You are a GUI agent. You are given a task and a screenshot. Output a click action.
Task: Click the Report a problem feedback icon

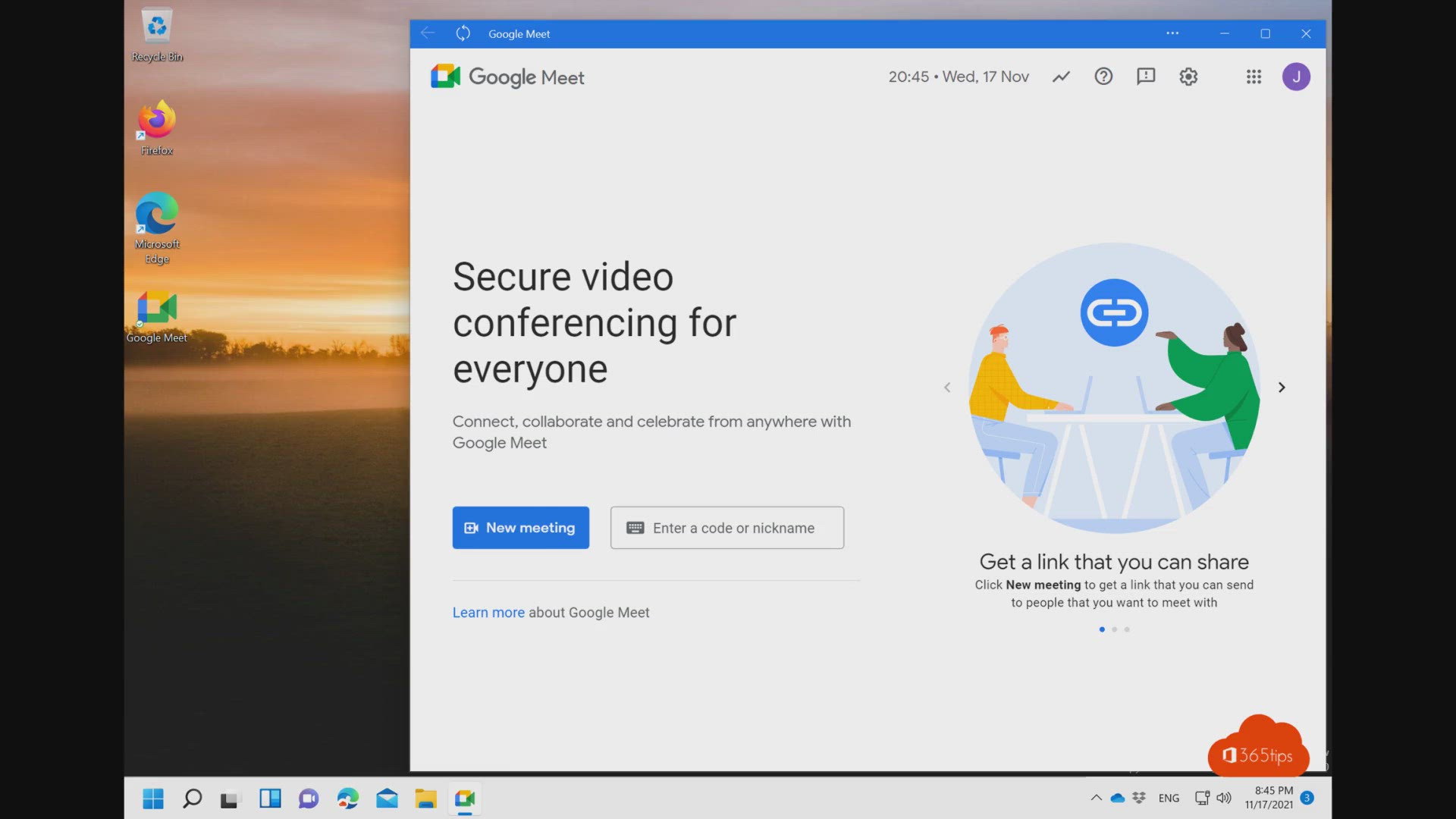point(1146,77)
